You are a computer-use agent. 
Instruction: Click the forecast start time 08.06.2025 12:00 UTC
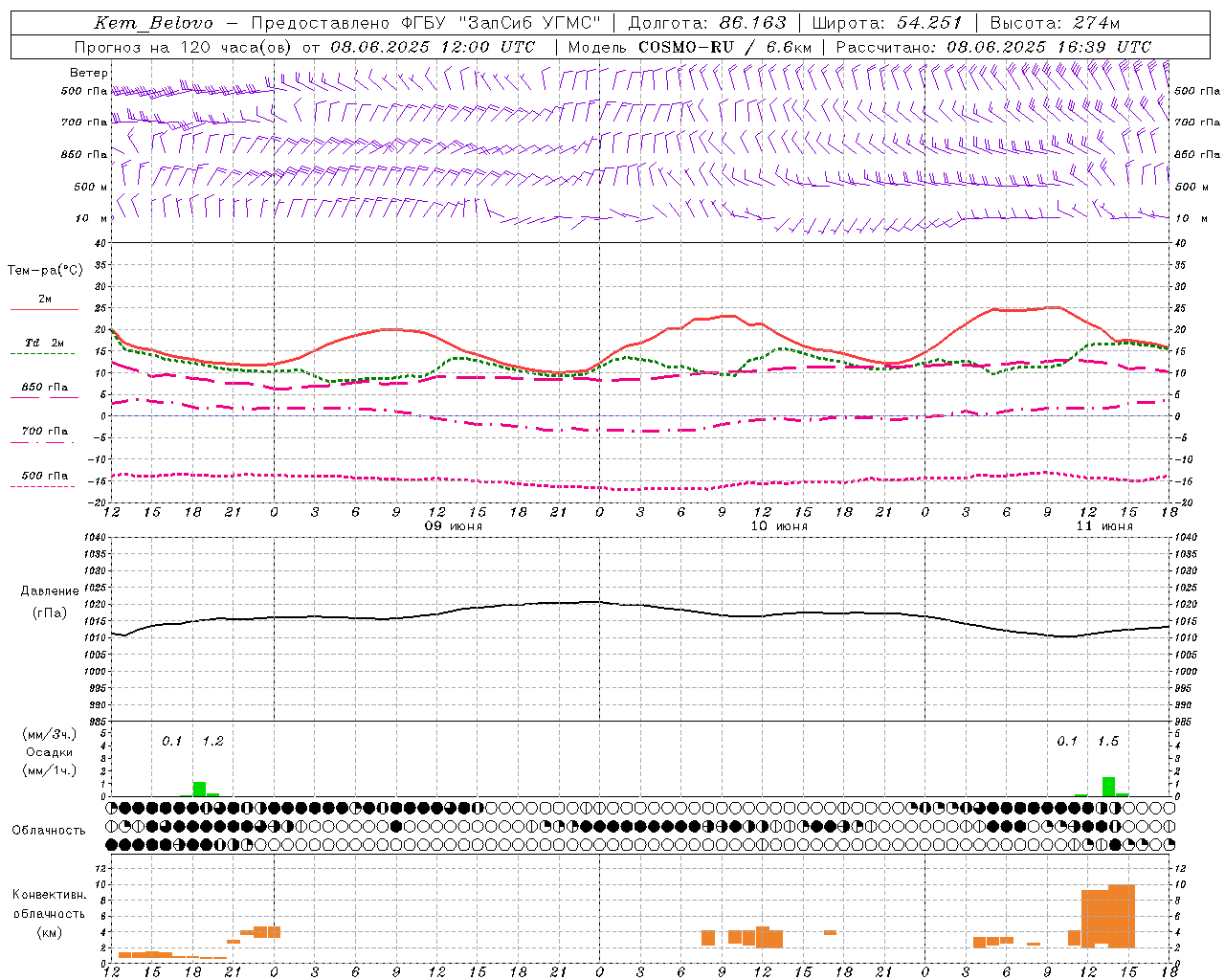click(433, 47)
